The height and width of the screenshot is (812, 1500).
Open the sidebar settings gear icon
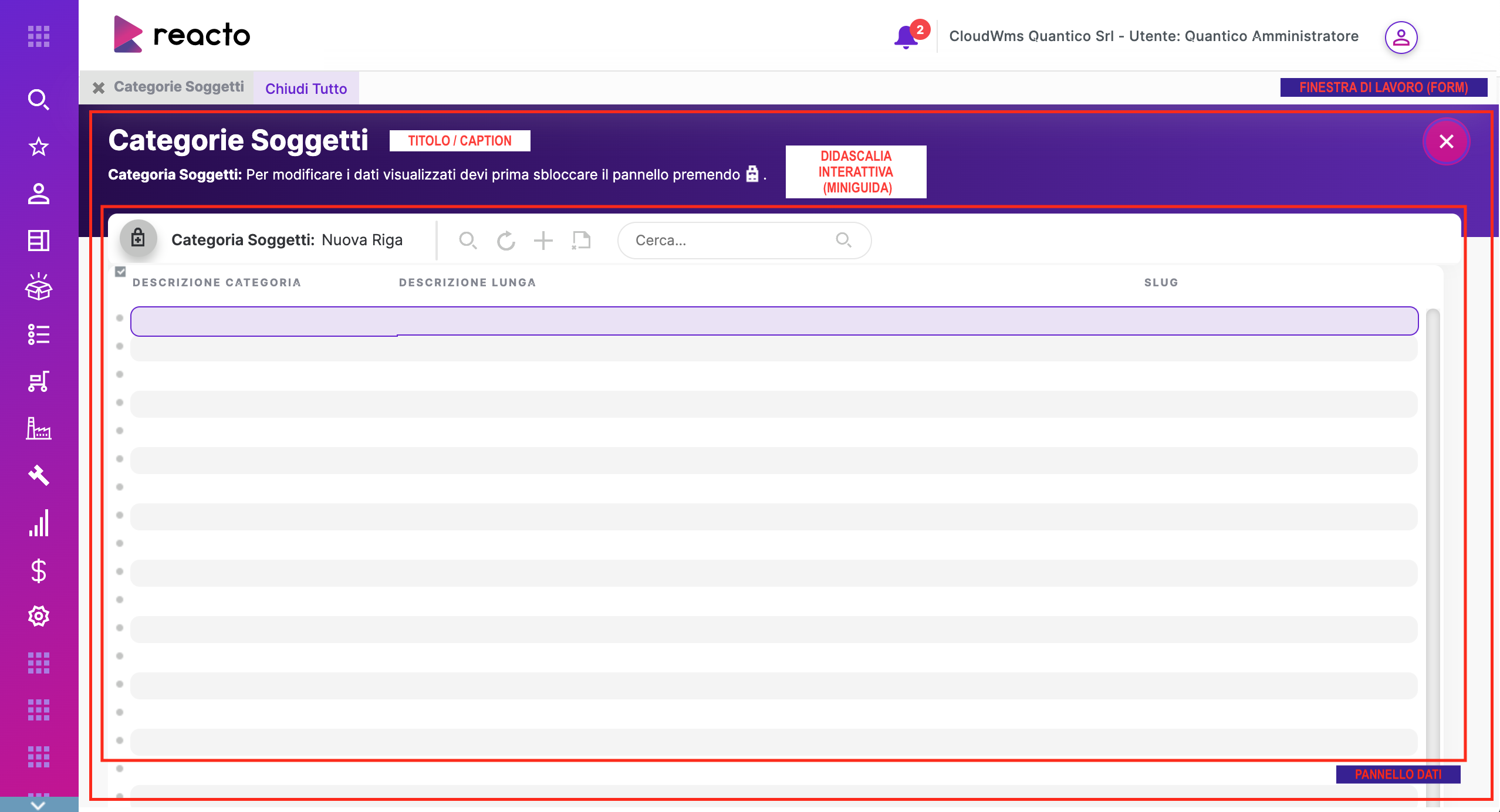click(38, 616)
